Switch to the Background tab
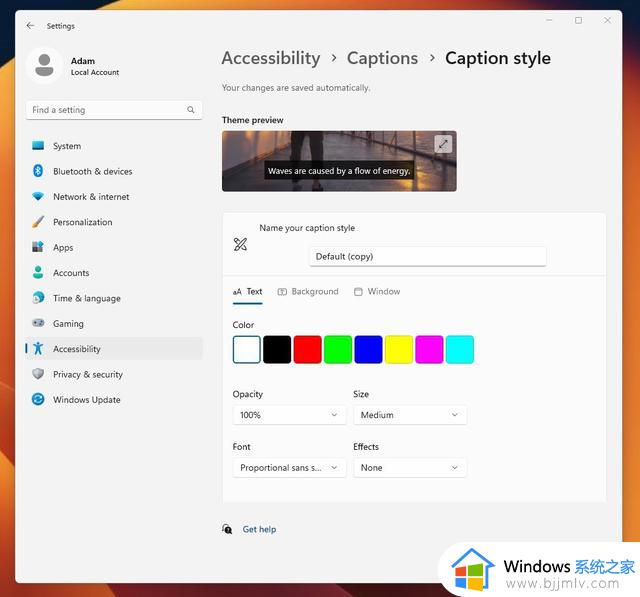The height and width of the screenshot is (597, 640). tap(308, 292)
